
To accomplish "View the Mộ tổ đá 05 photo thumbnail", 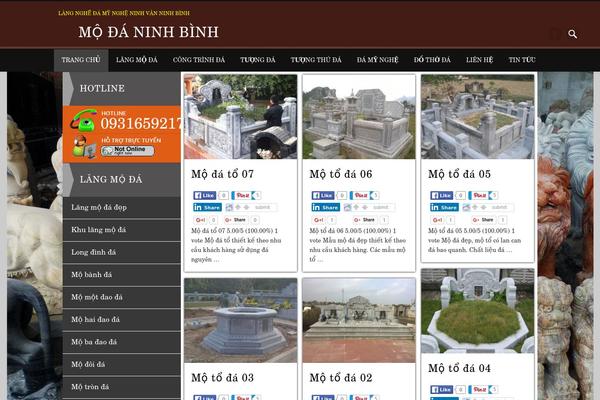I will 478,117.
